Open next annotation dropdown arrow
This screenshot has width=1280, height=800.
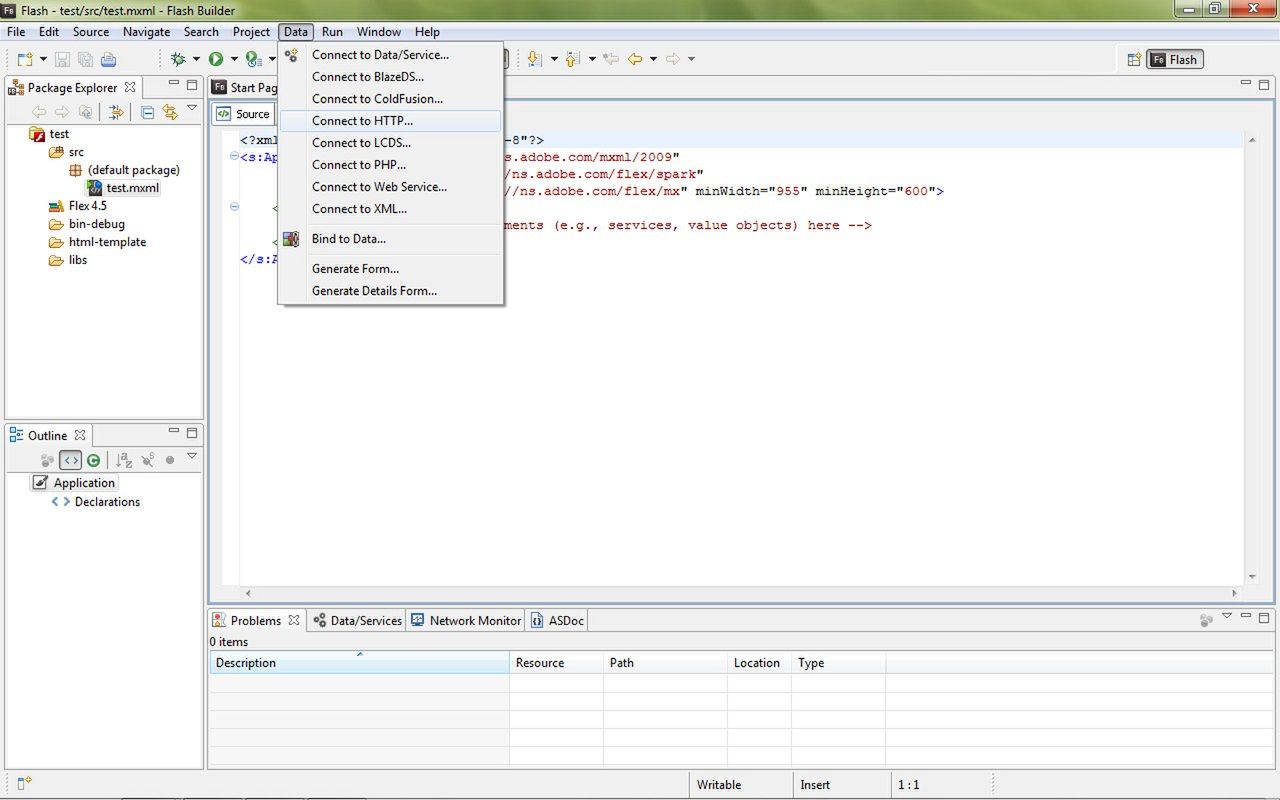click(x=553, y=59)
